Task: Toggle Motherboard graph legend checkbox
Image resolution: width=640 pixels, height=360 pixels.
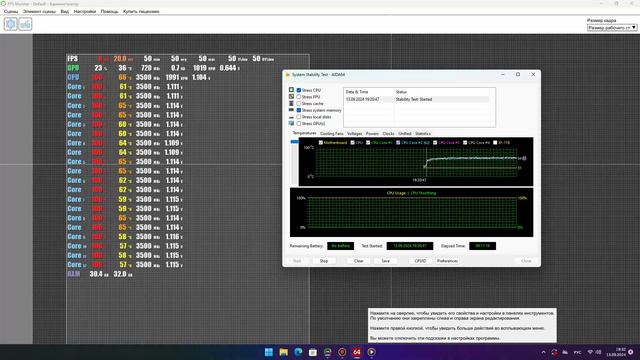Action: (321, 142)
